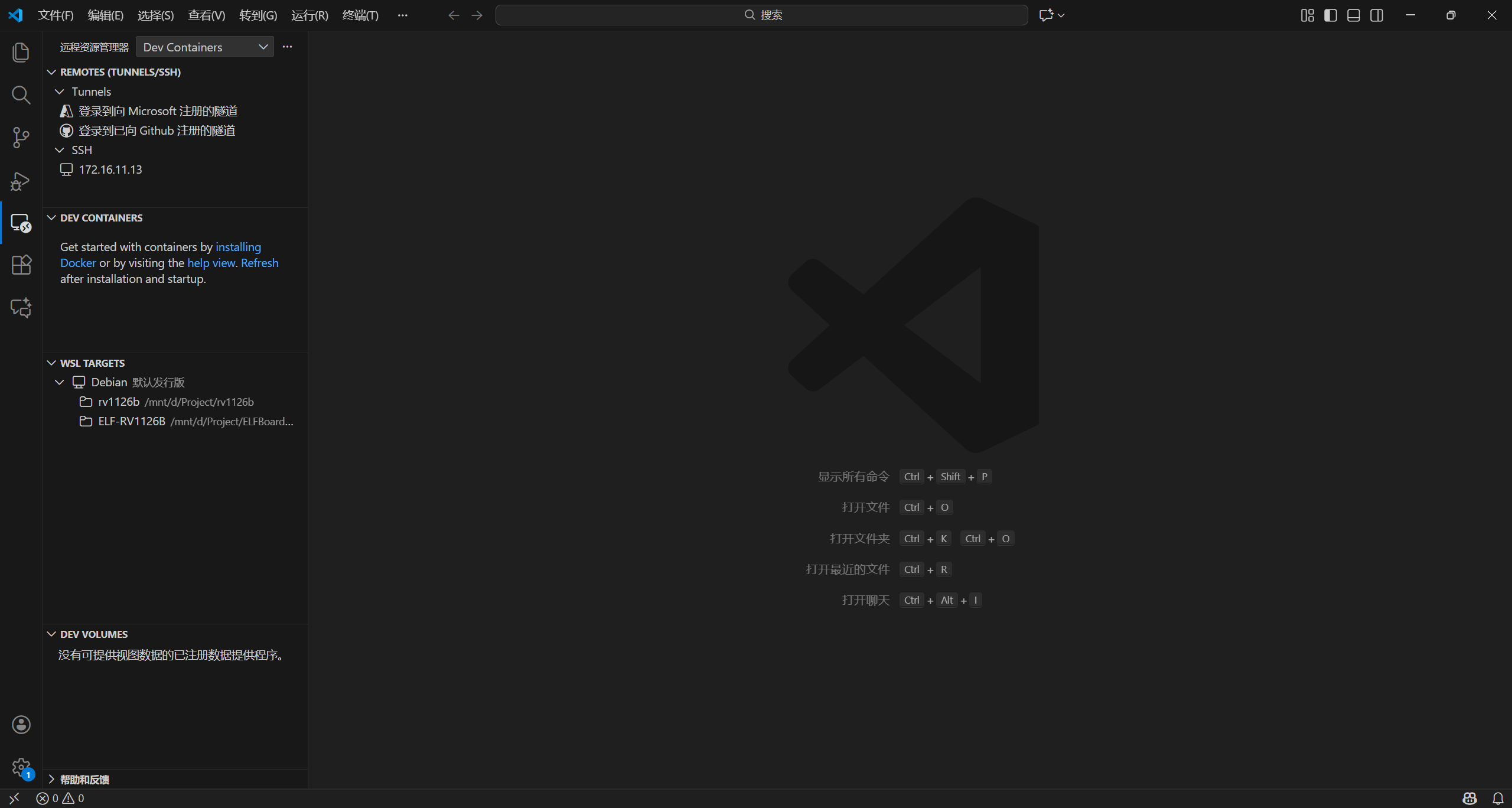
Task: Open the Run and Debug view
Action: (21, 181)
